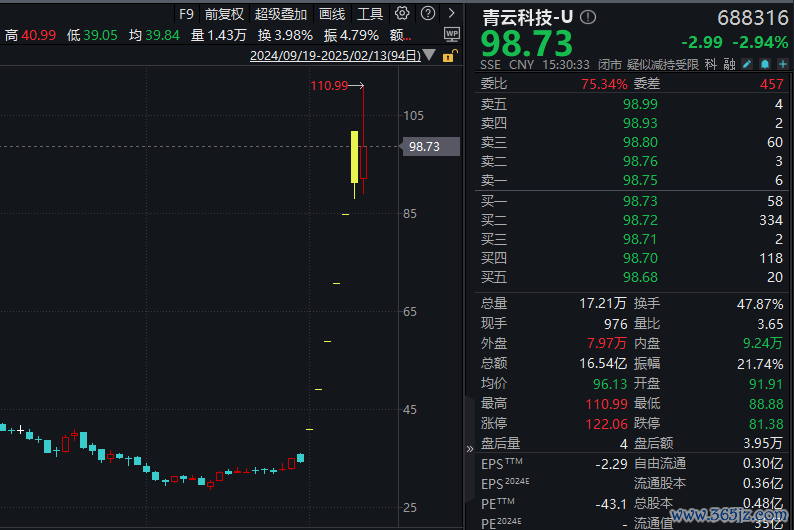794x530 pixels.
Task: Add stock to watchlist plus icon
Action: 783,64
